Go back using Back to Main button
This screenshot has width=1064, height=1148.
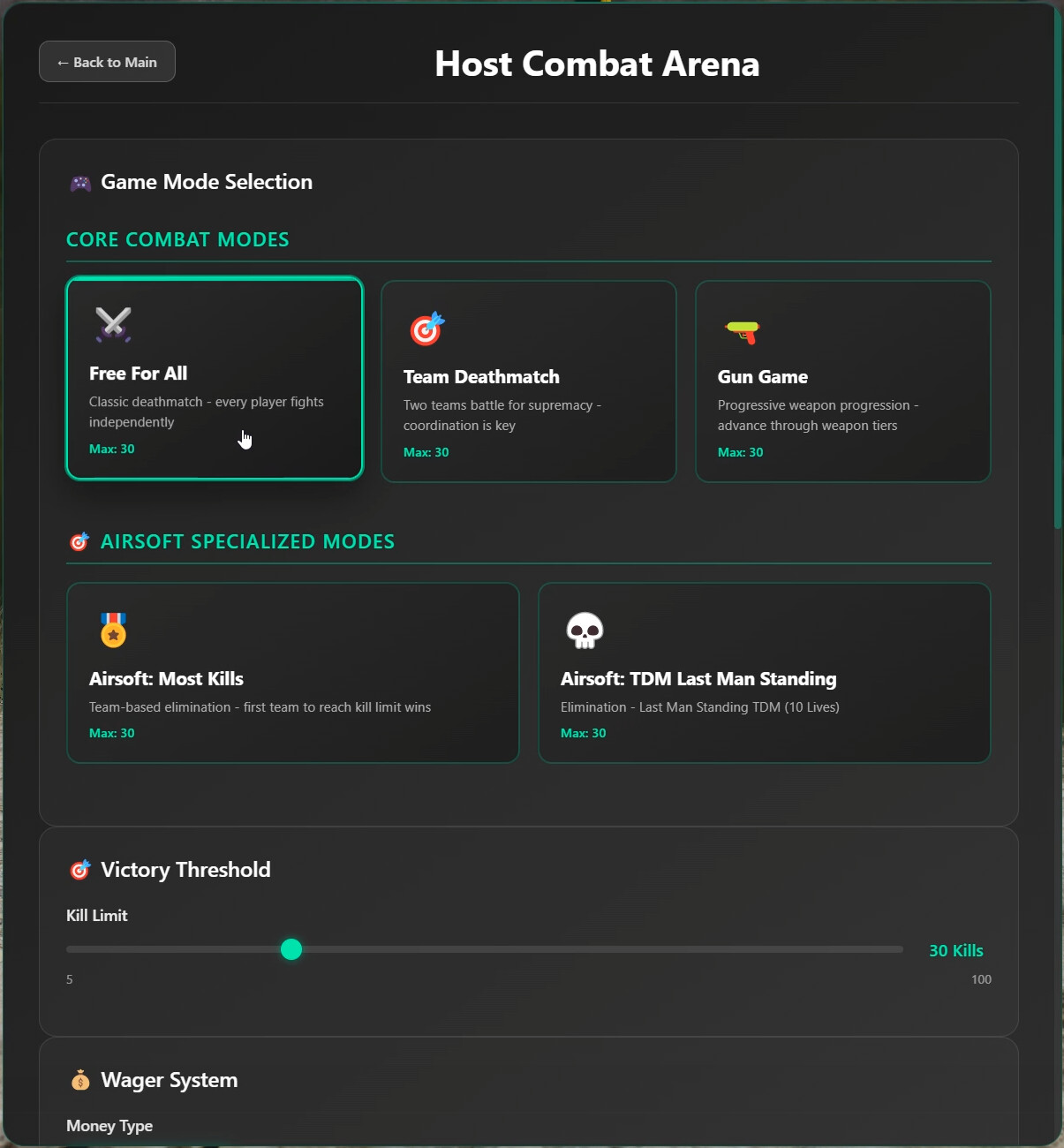pos(107,62)
